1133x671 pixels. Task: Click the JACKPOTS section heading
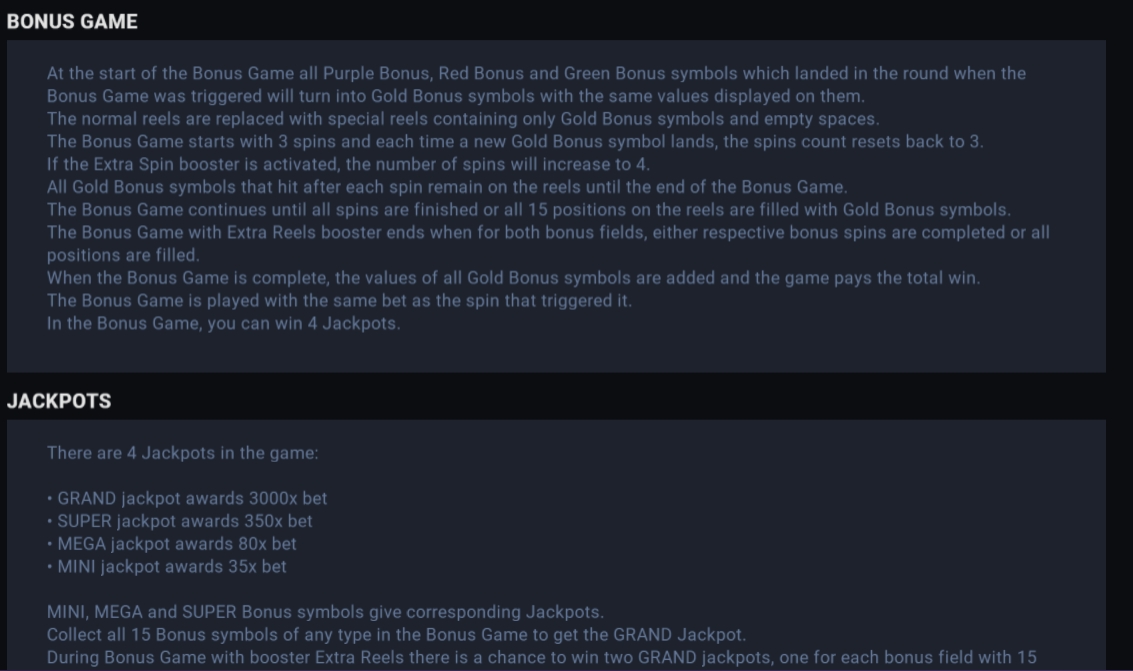pyautogui.click(x=59, y=402)
